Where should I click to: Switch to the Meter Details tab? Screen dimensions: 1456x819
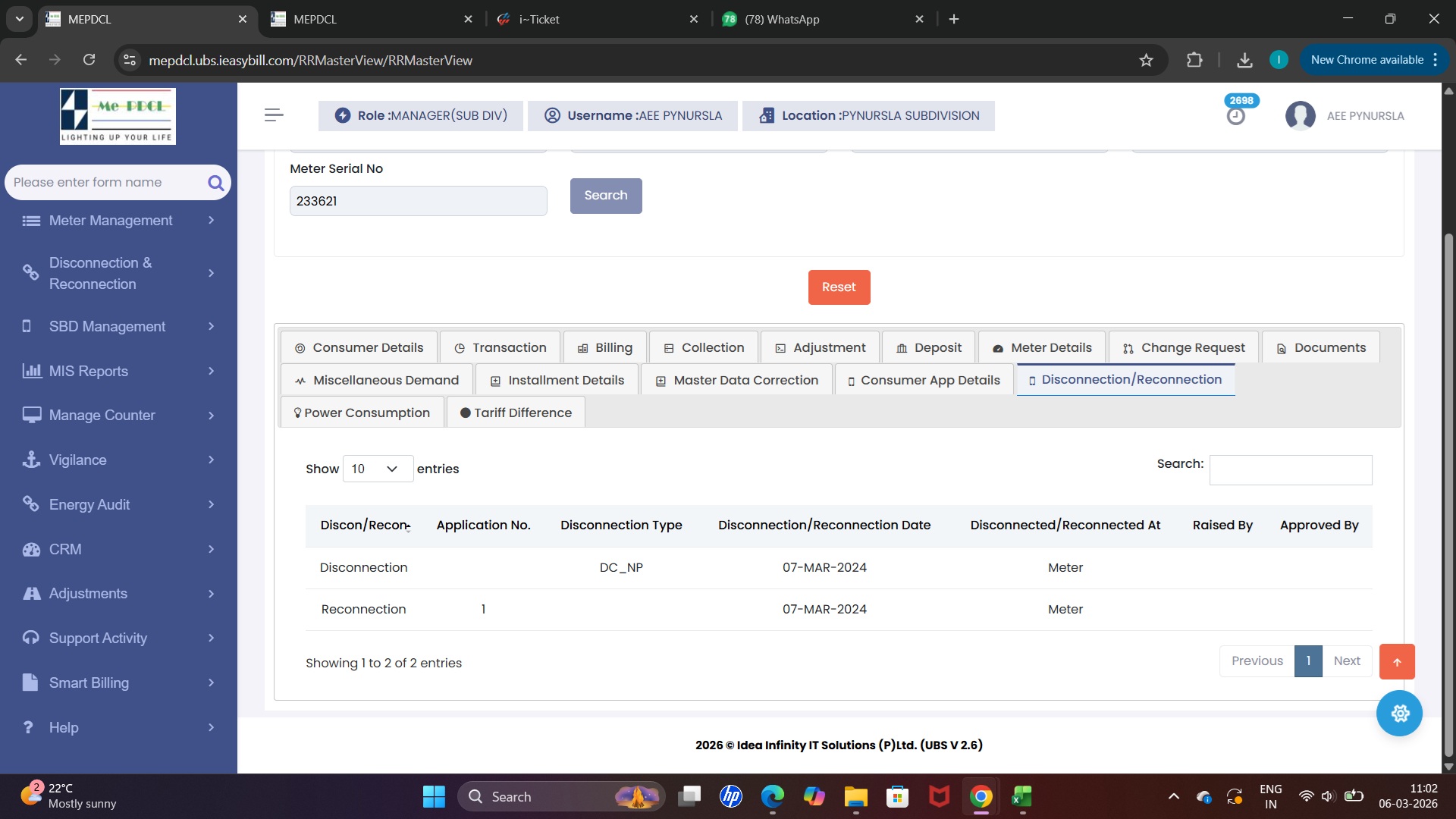(1043, 347)
